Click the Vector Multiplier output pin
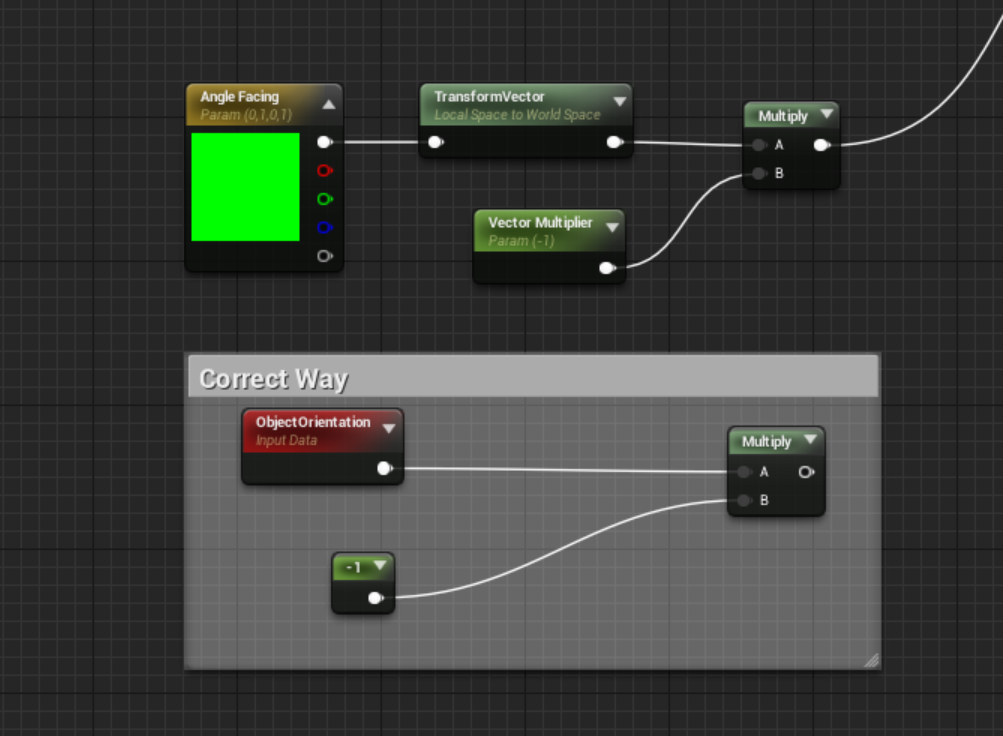This screenshot has width=1003, height=736. 606,268
